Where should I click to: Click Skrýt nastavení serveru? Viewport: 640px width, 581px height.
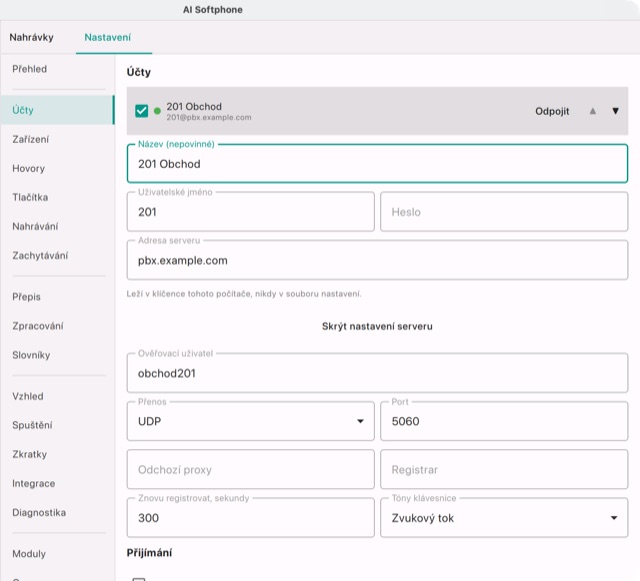pos(377,326)
